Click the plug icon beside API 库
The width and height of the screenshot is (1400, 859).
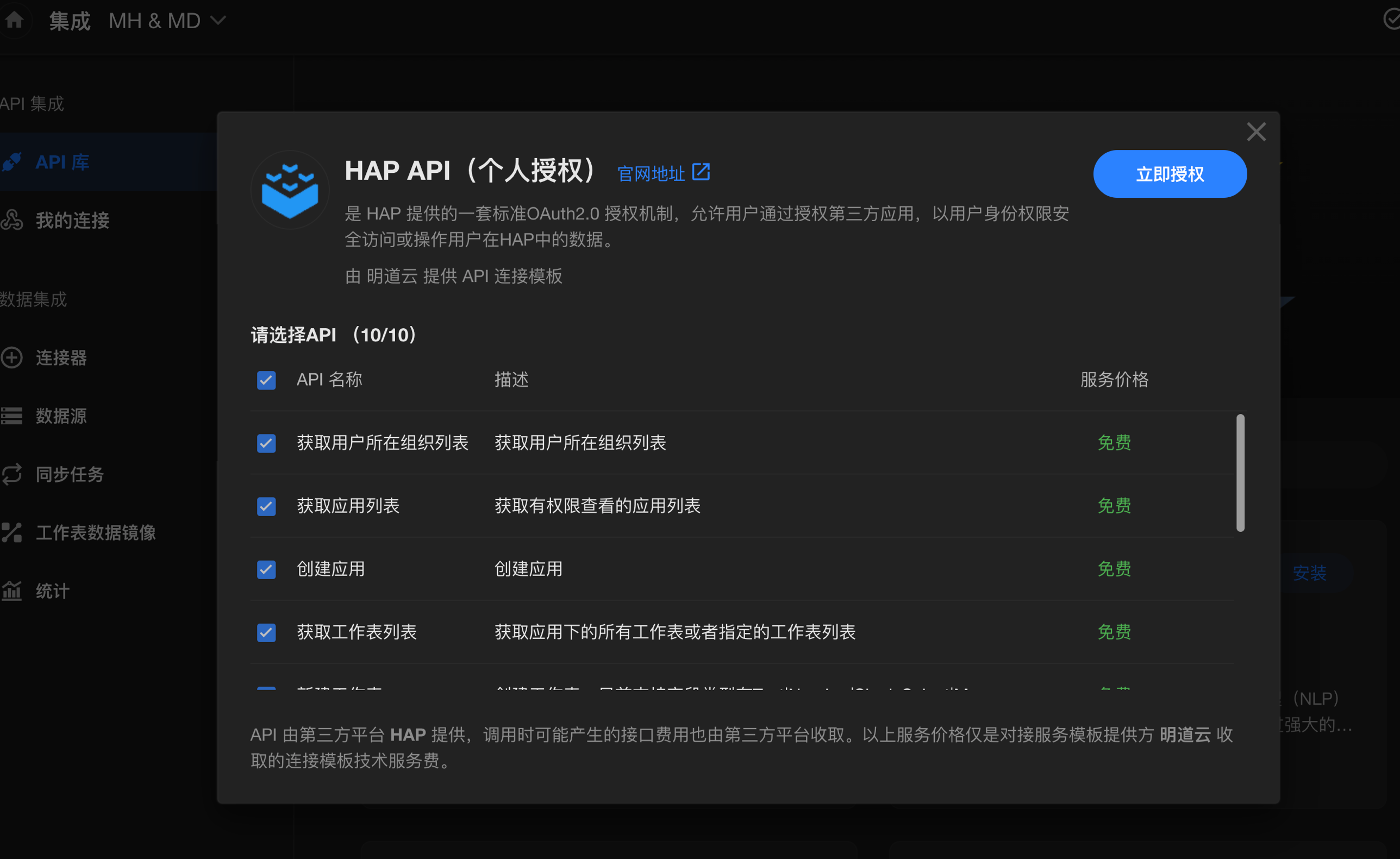point(12,162)
